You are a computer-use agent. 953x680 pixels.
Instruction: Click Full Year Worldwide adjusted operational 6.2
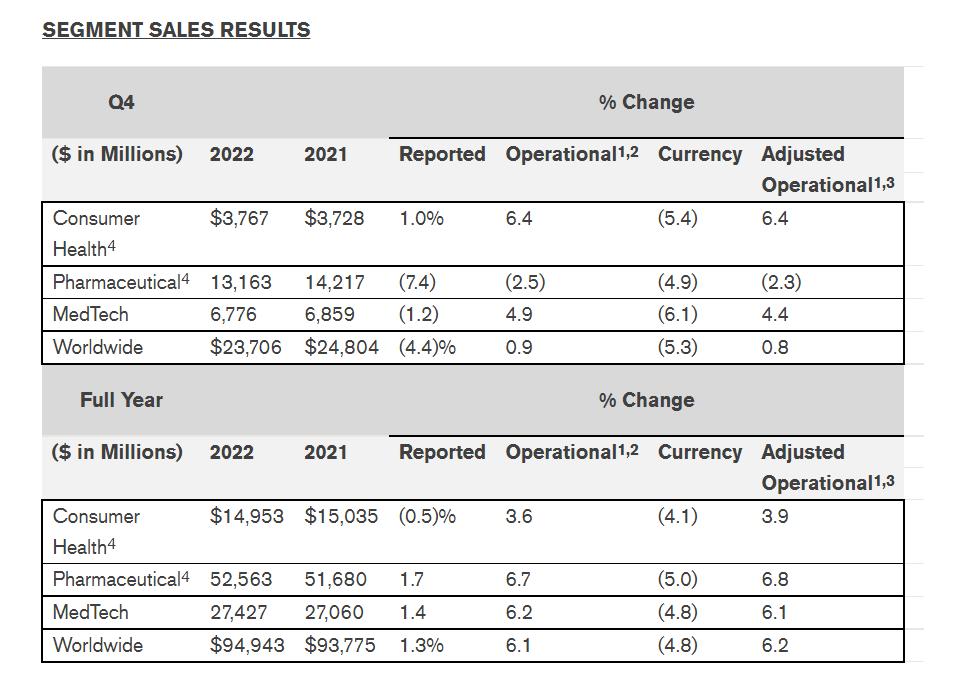point(774,645)
